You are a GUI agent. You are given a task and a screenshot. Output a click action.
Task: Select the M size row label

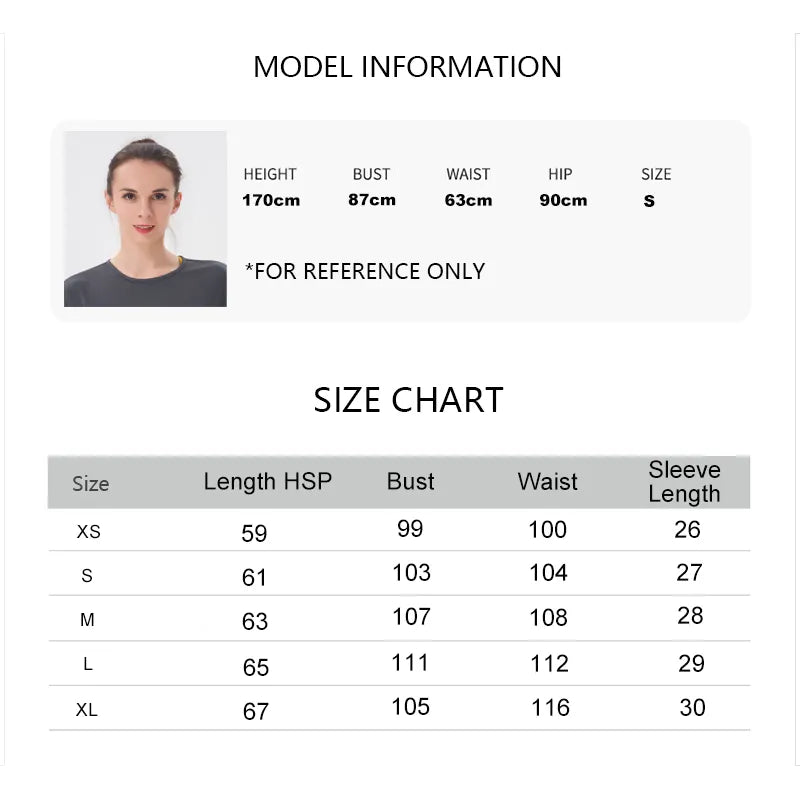click(87, 620)
